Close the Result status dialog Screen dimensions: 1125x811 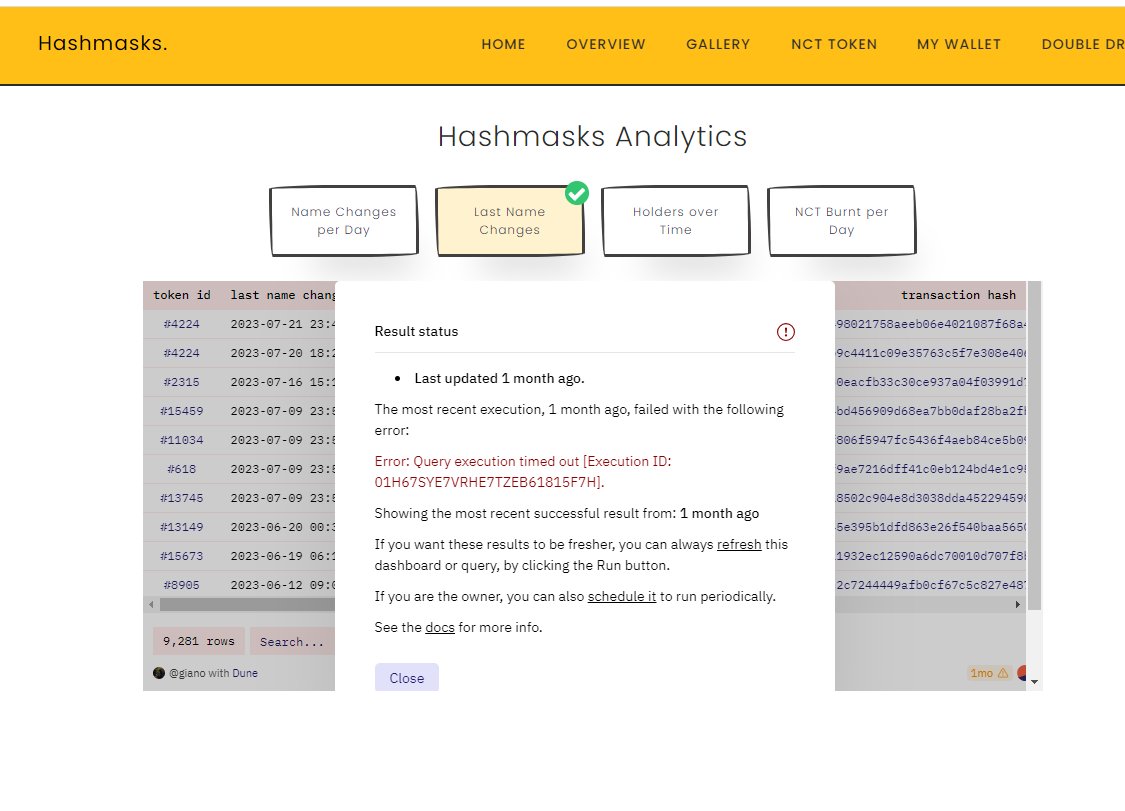(407, 678)
